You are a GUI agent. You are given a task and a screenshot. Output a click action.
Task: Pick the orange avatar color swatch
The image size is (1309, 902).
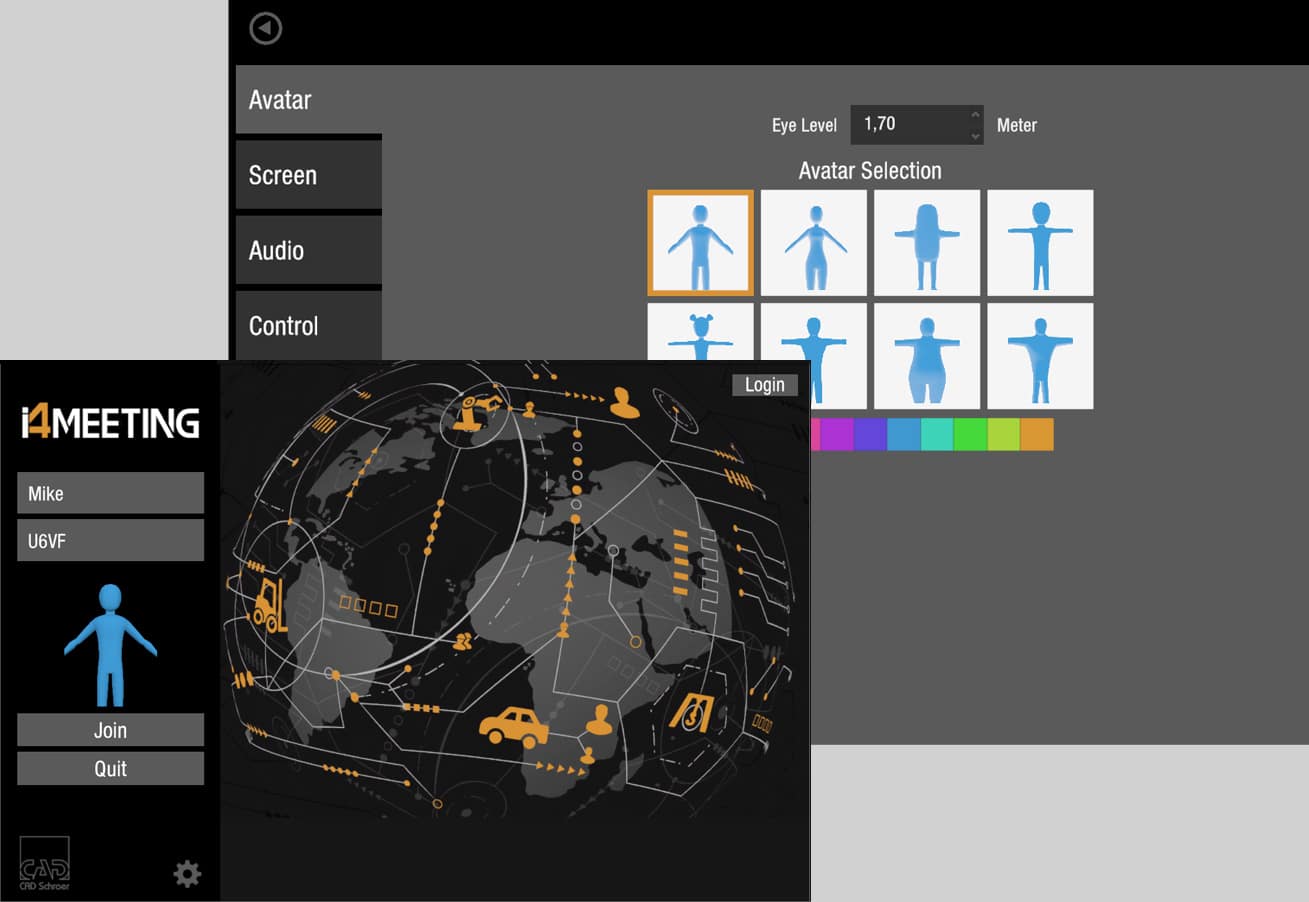1037,434
